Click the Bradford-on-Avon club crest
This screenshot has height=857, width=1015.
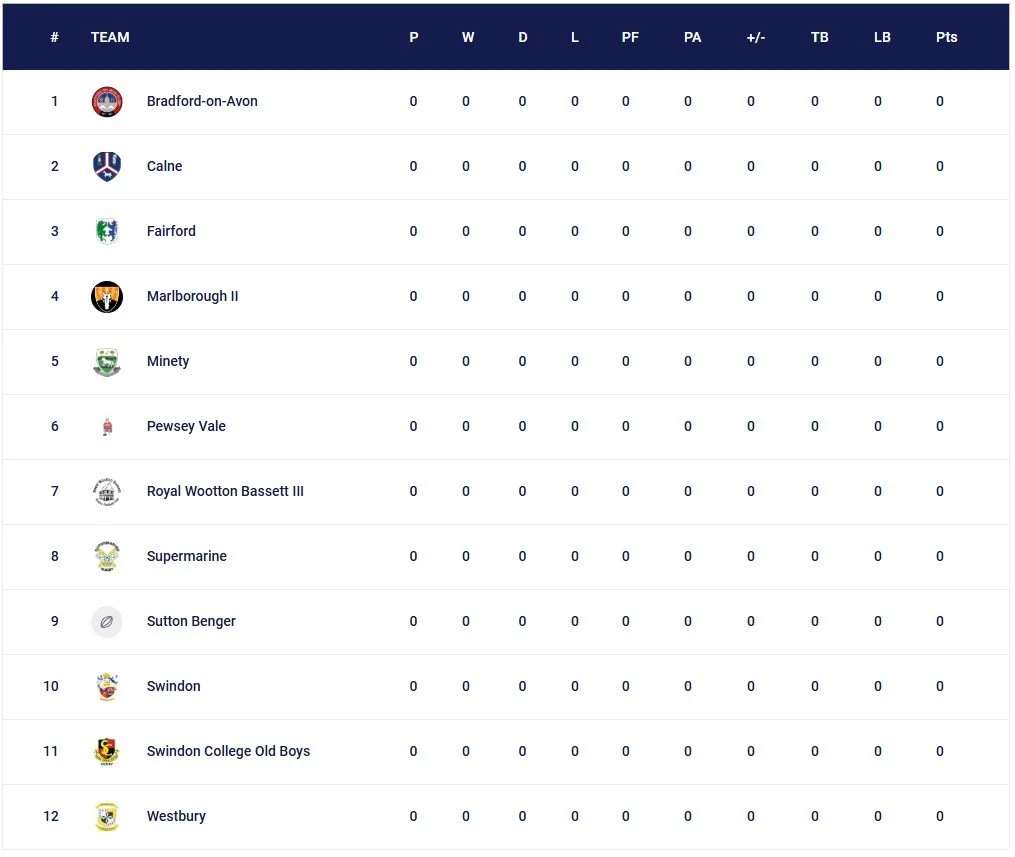[107, 102]
